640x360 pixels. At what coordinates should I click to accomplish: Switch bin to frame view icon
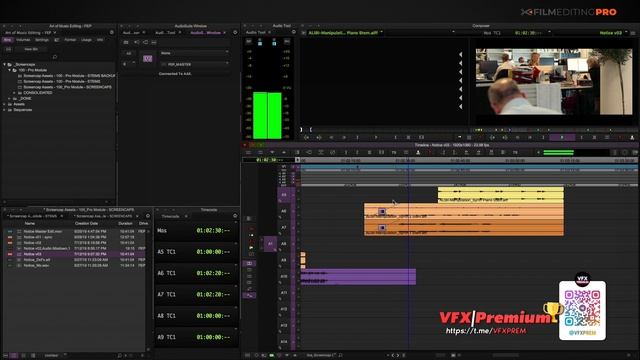click(x=24, y=356)
